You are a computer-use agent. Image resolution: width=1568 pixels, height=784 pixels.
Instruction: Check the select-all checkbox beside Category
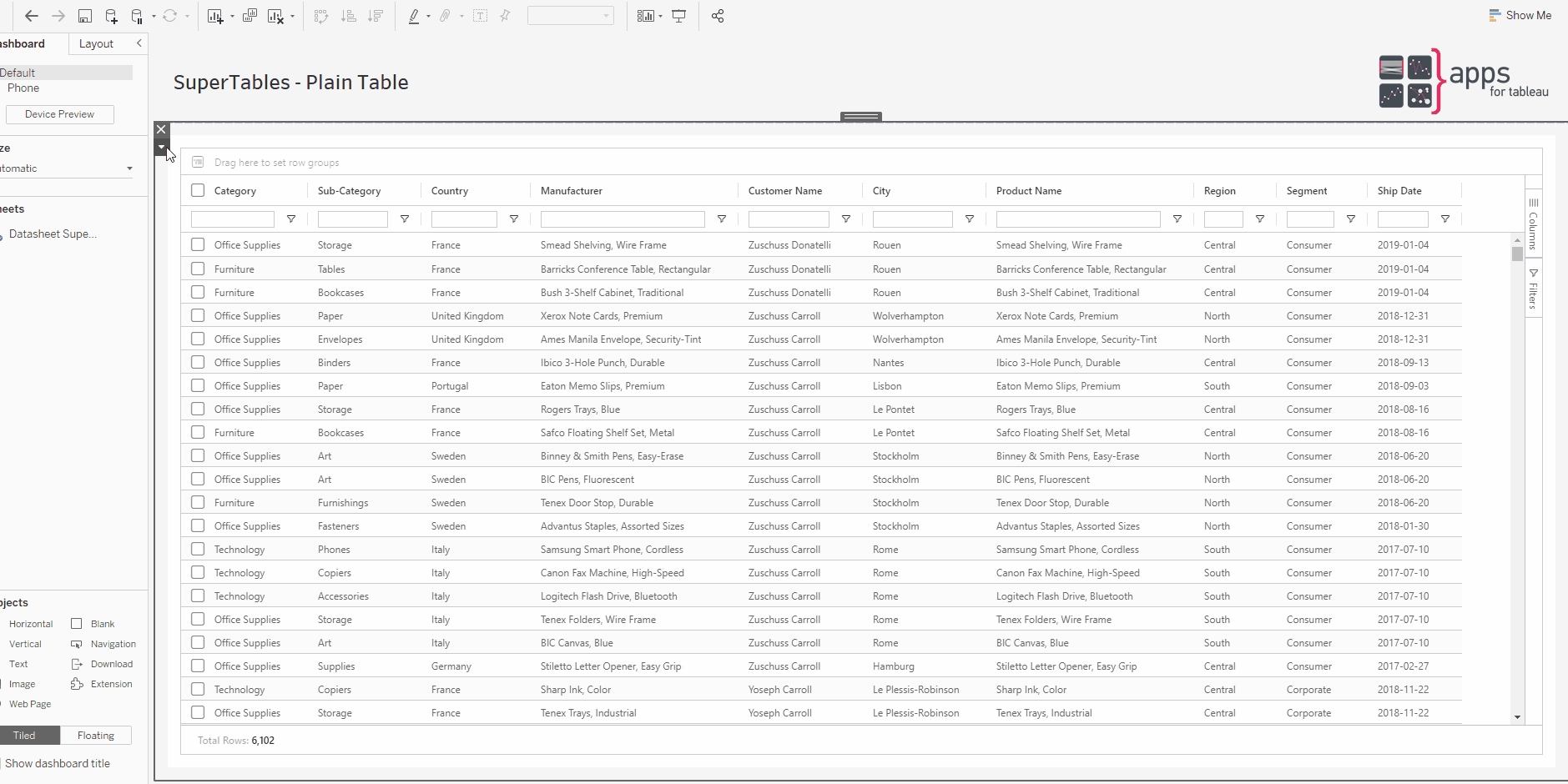[198, 190]
